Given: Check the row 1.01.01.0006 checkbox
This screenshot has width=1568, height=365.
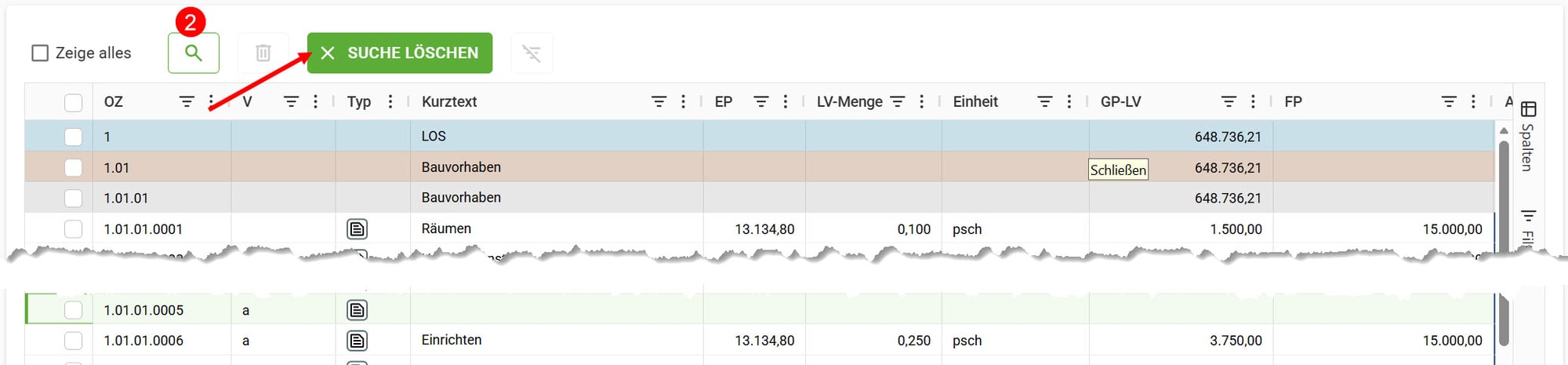Looking at the screenshot, I should [73, 341].
